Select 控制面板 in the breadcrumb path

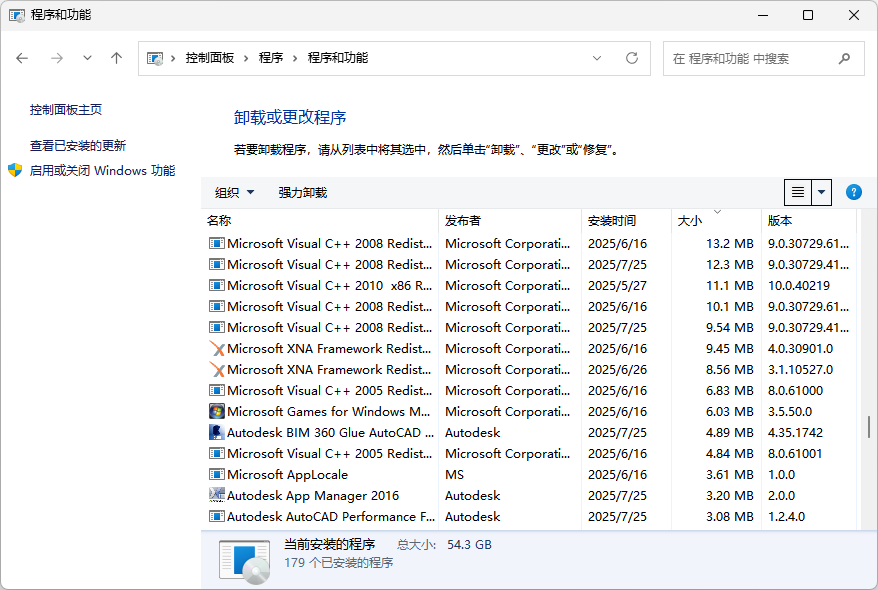[x=209, y=58]
